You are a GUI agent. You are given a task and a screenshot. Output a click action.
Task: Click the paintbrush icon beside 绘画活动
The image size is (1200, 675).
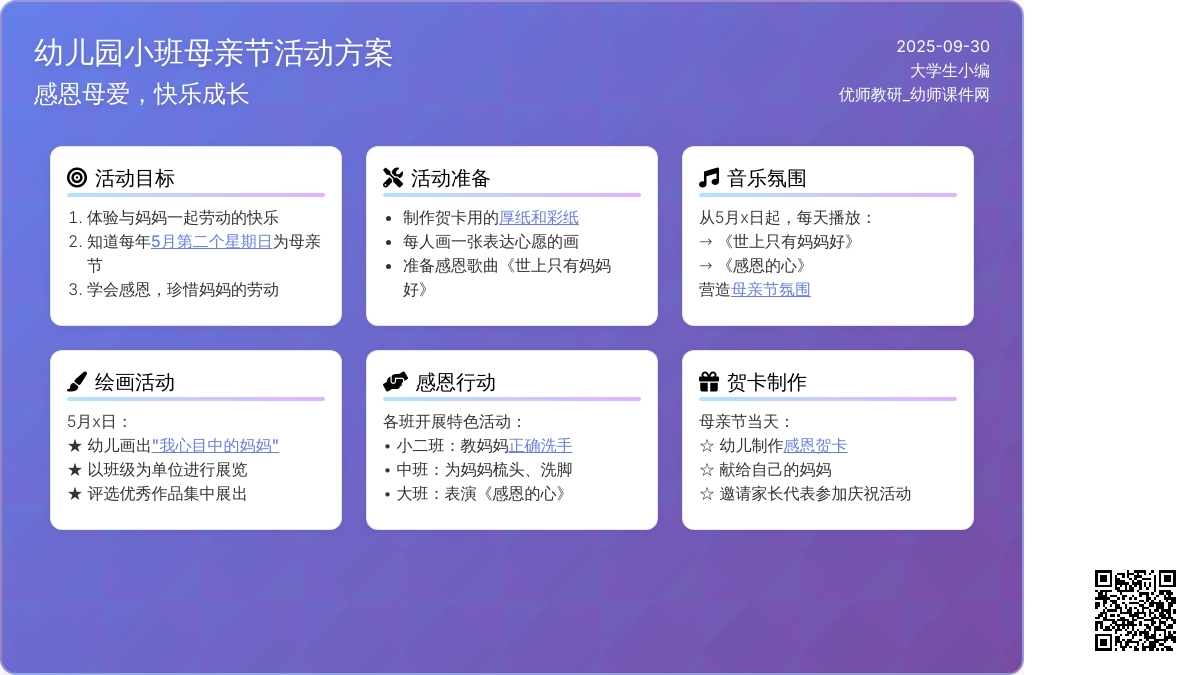77,382
